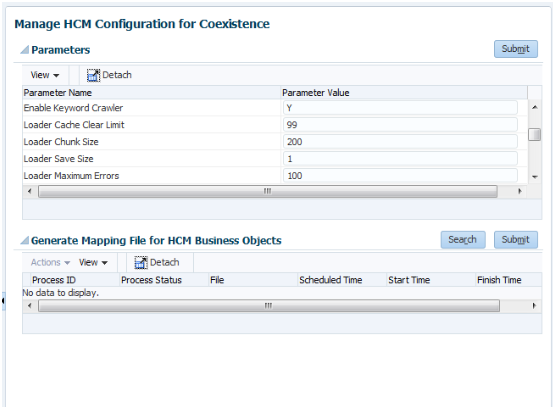
Task: Click right arrow of parameters horizontal scrollbar
Action: point(520,191)
